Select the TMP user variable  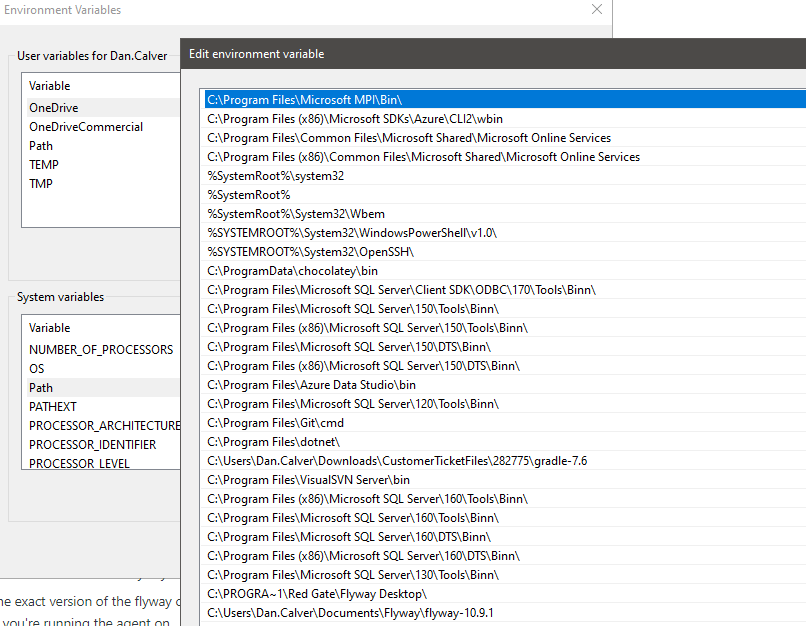pos(101,184)
